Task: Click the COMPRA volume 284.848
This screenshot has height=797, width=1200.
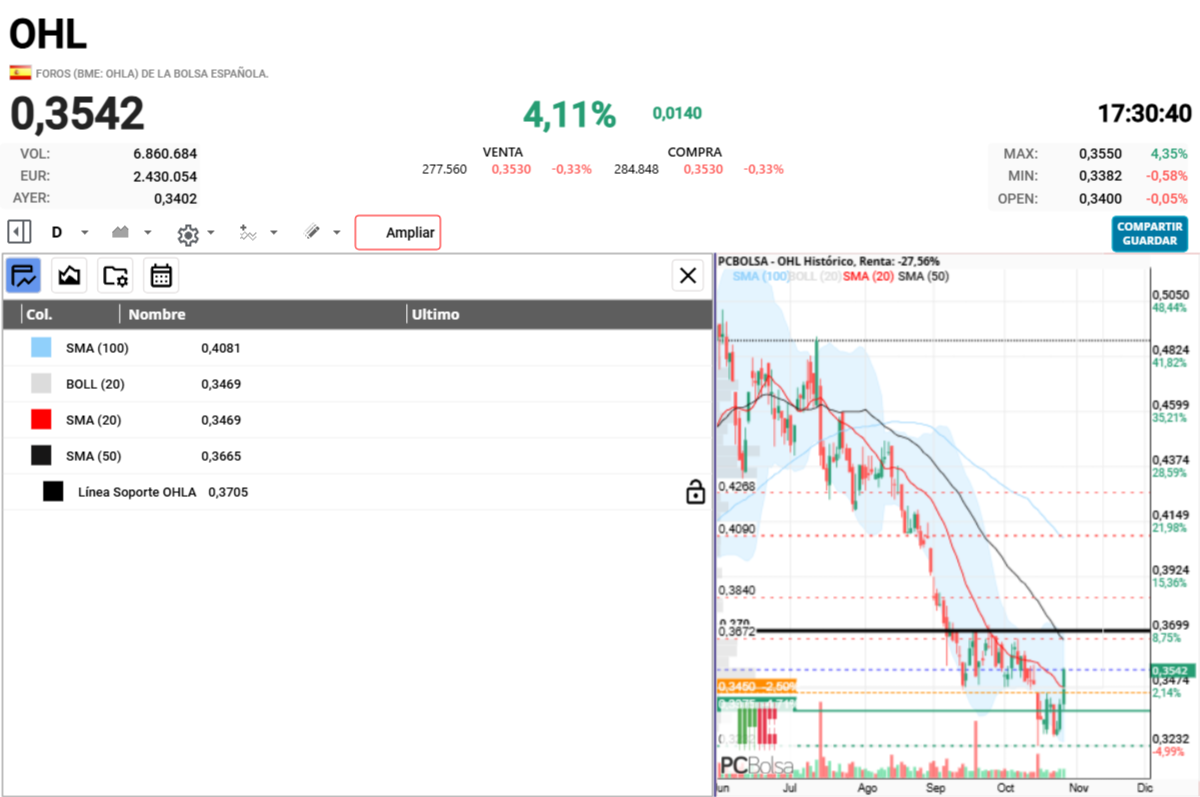Action: click(636, 169)
